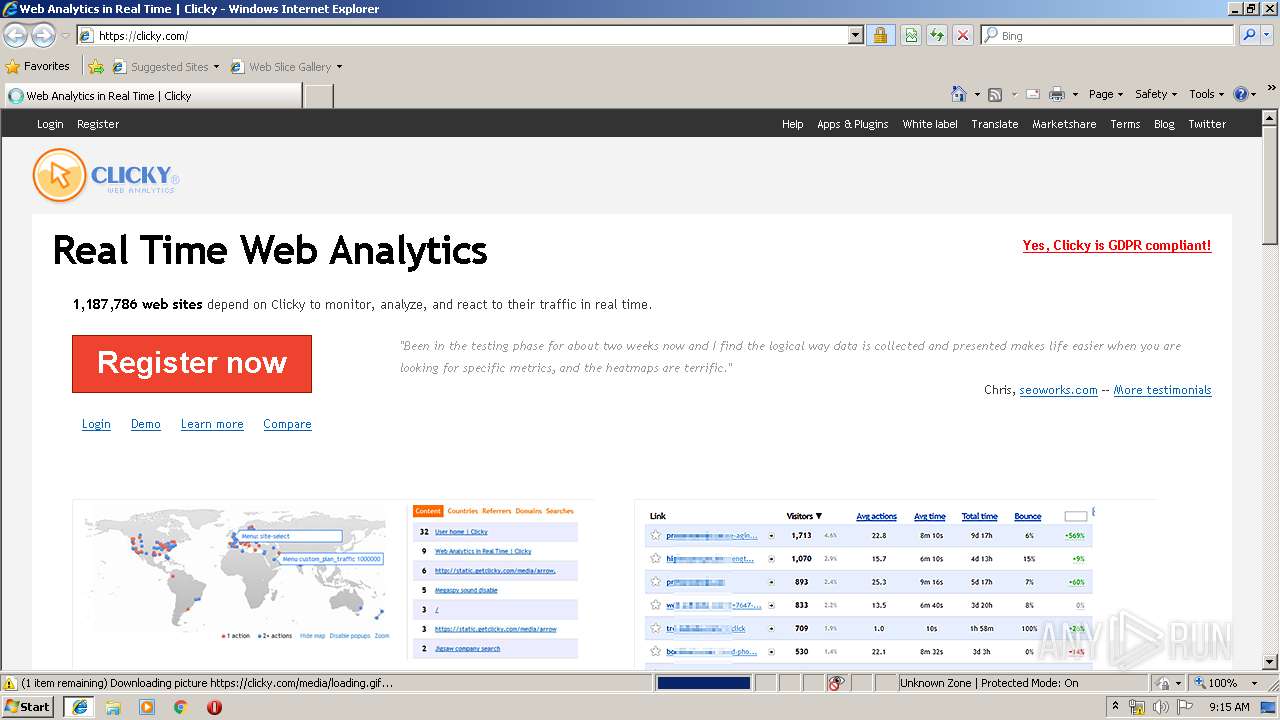Click the More testimonials link
1280x720 pixels.
click(x=1162, y=390)
